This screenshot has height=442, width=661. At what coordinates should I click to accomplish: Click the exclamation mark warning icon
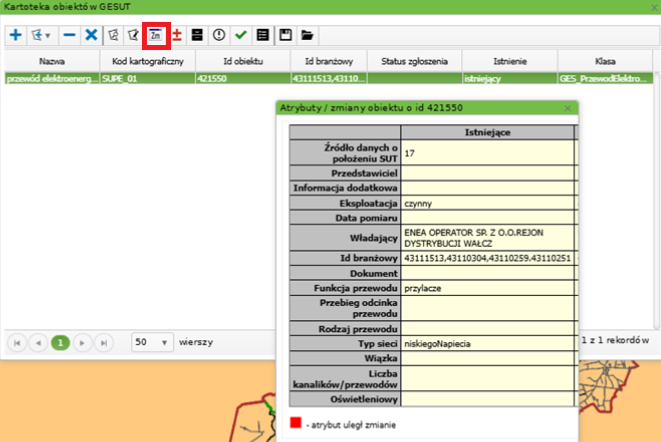click(218, 35)
